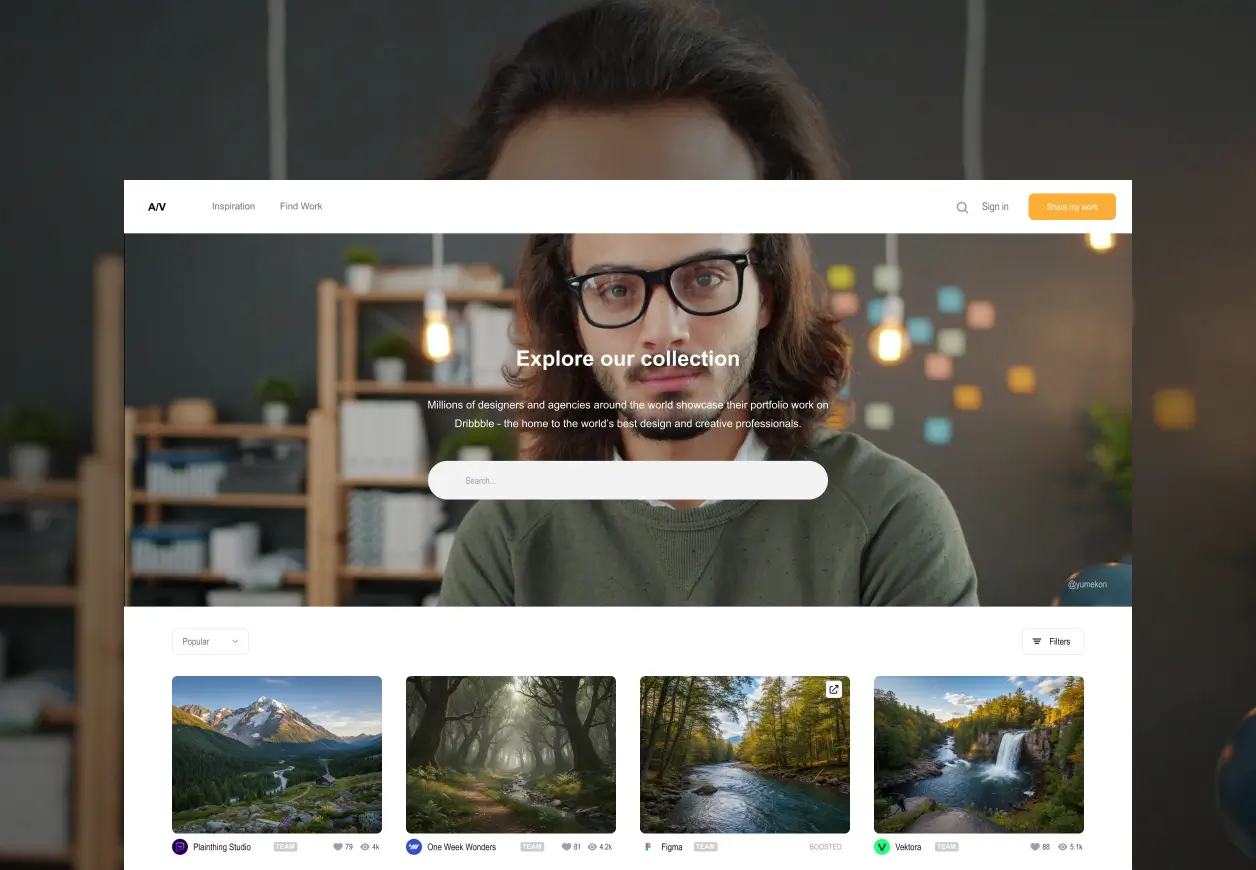Screen dimensions: 1256x870
Task: Select Inspiration in the navigation
Action: coord(233,206)
